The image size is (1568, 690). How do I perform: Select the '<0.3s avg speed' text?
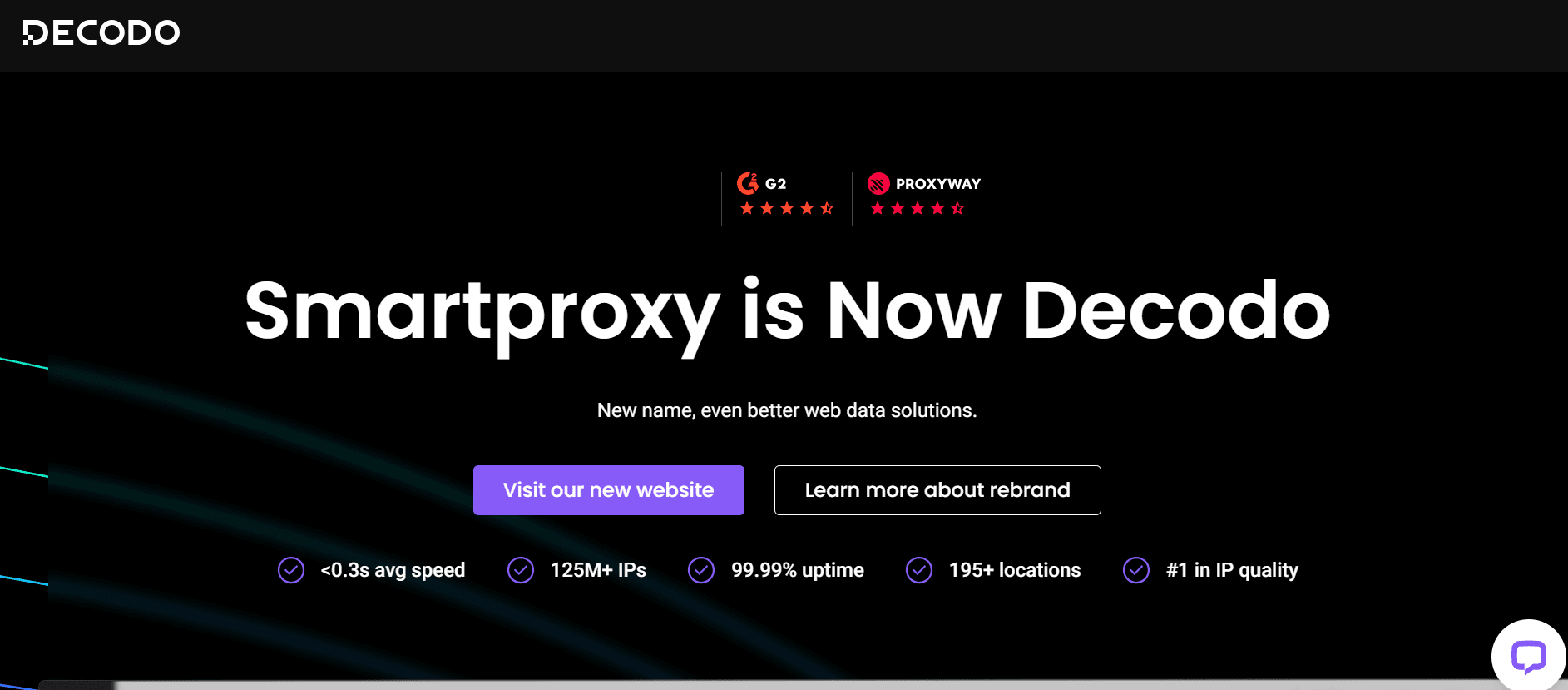tap(393, 570)
